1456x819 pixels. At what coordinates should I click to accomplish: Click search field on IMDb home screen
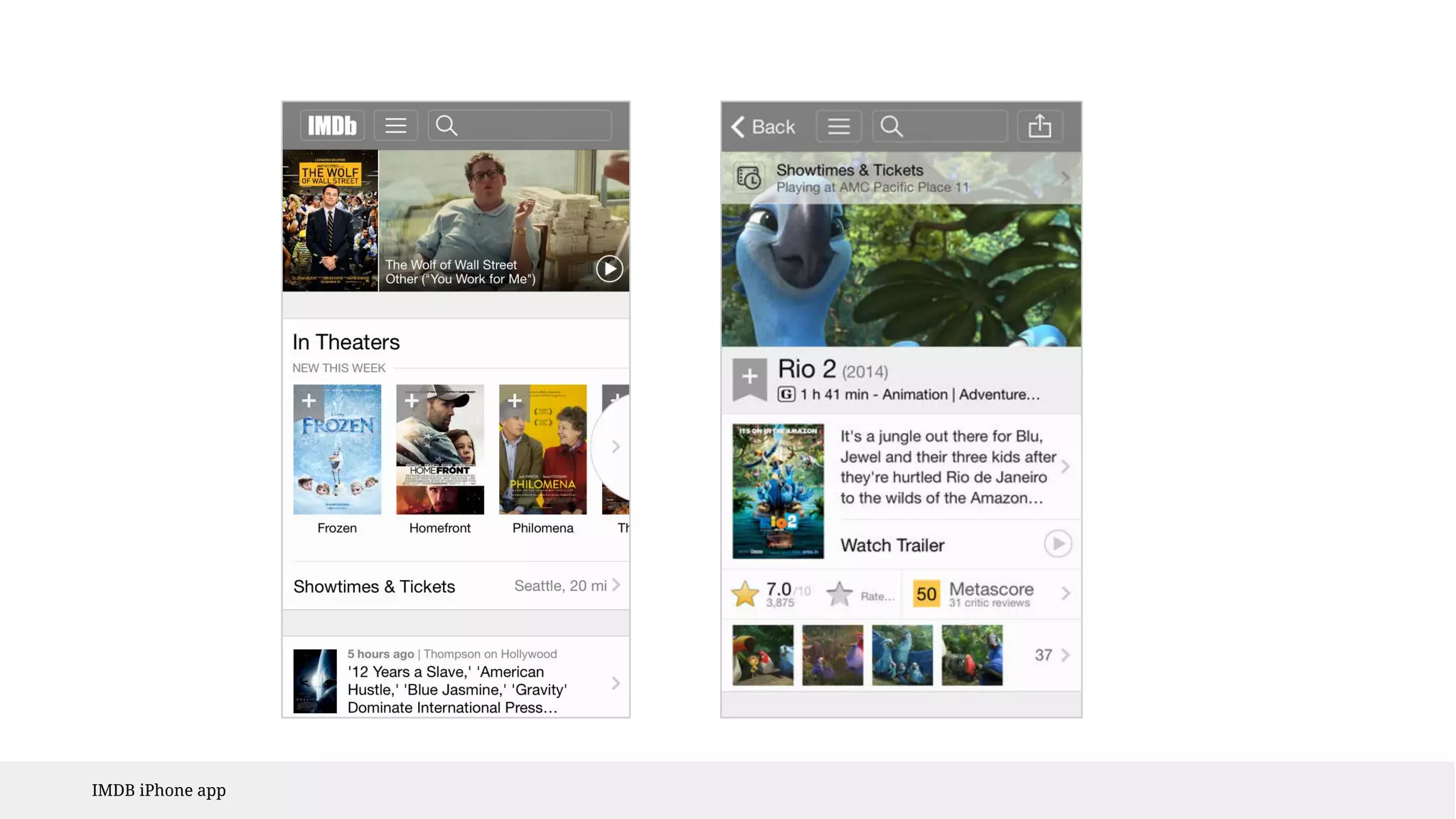(520, 126)
